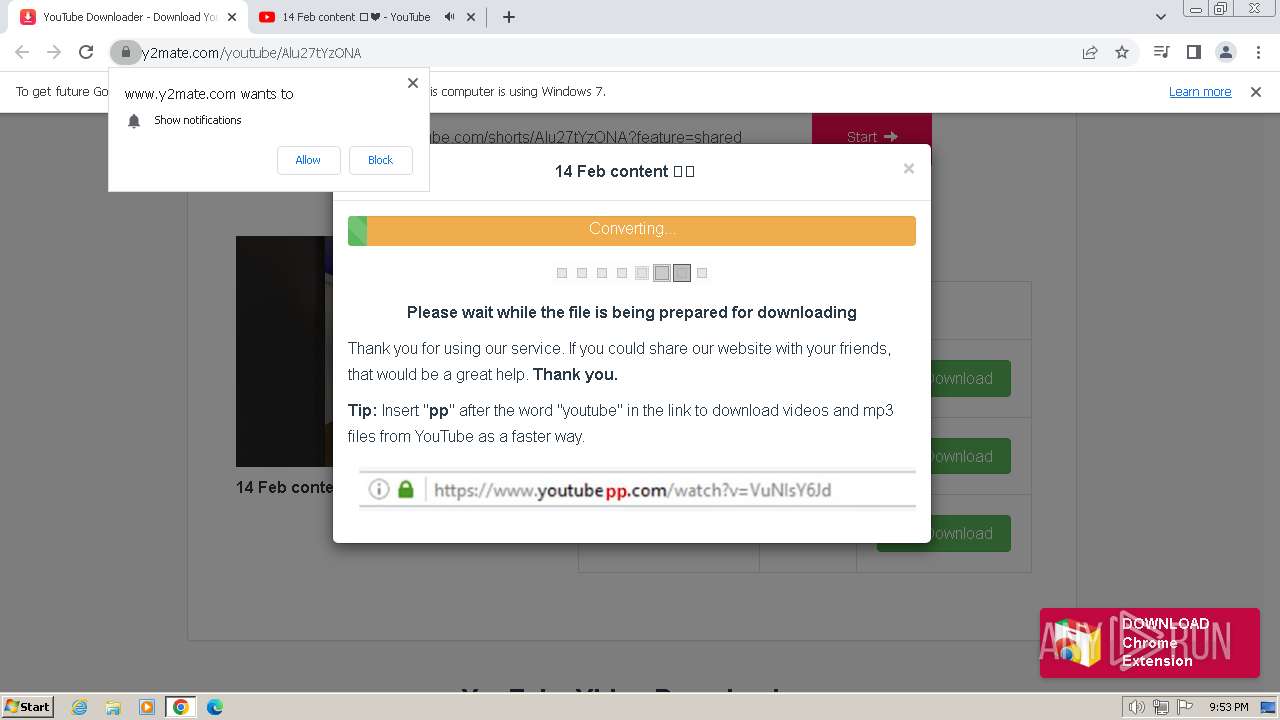Viewport: 1280px width, 720px height.
Task: Mute audio on the YouTube tab
Action: pyautogui.click(x=449, y=17)
